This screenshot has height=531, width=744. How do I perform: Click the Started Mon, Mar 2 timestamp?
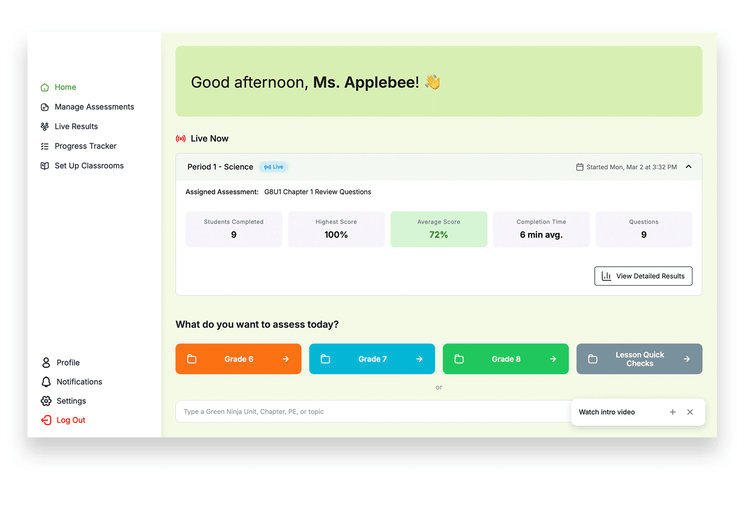631,167
